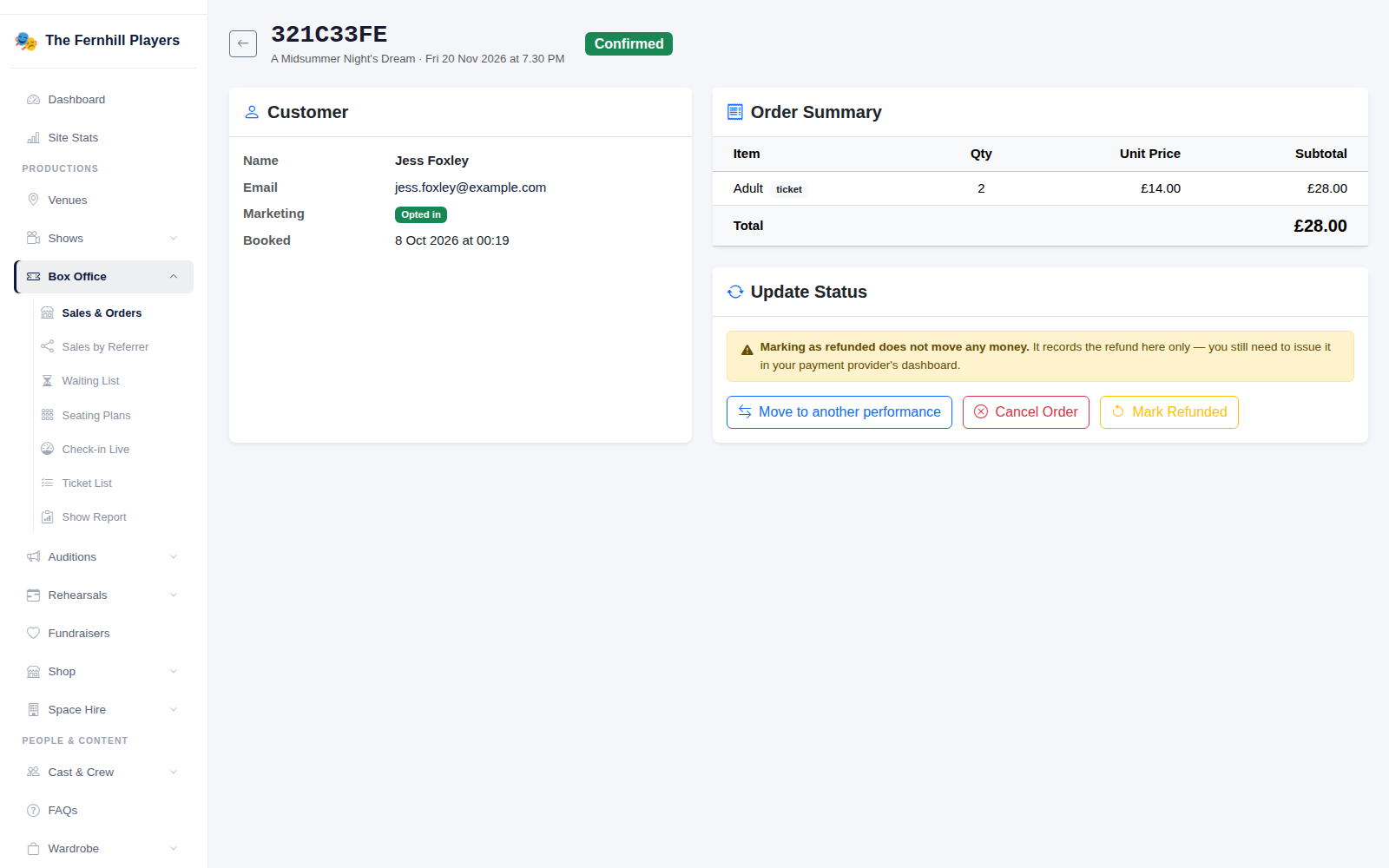Open Site Stats page
The image size is (1389, 868).
click(104, 138)
